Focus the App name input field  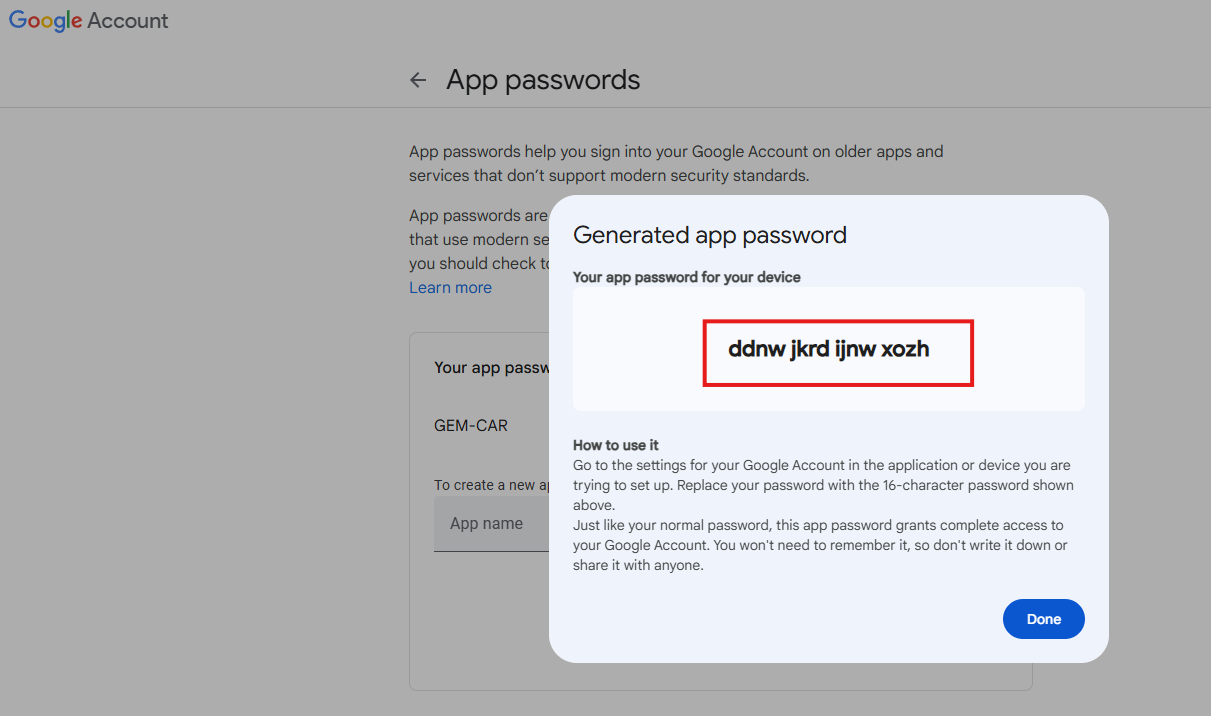click(x=490, y=524)
